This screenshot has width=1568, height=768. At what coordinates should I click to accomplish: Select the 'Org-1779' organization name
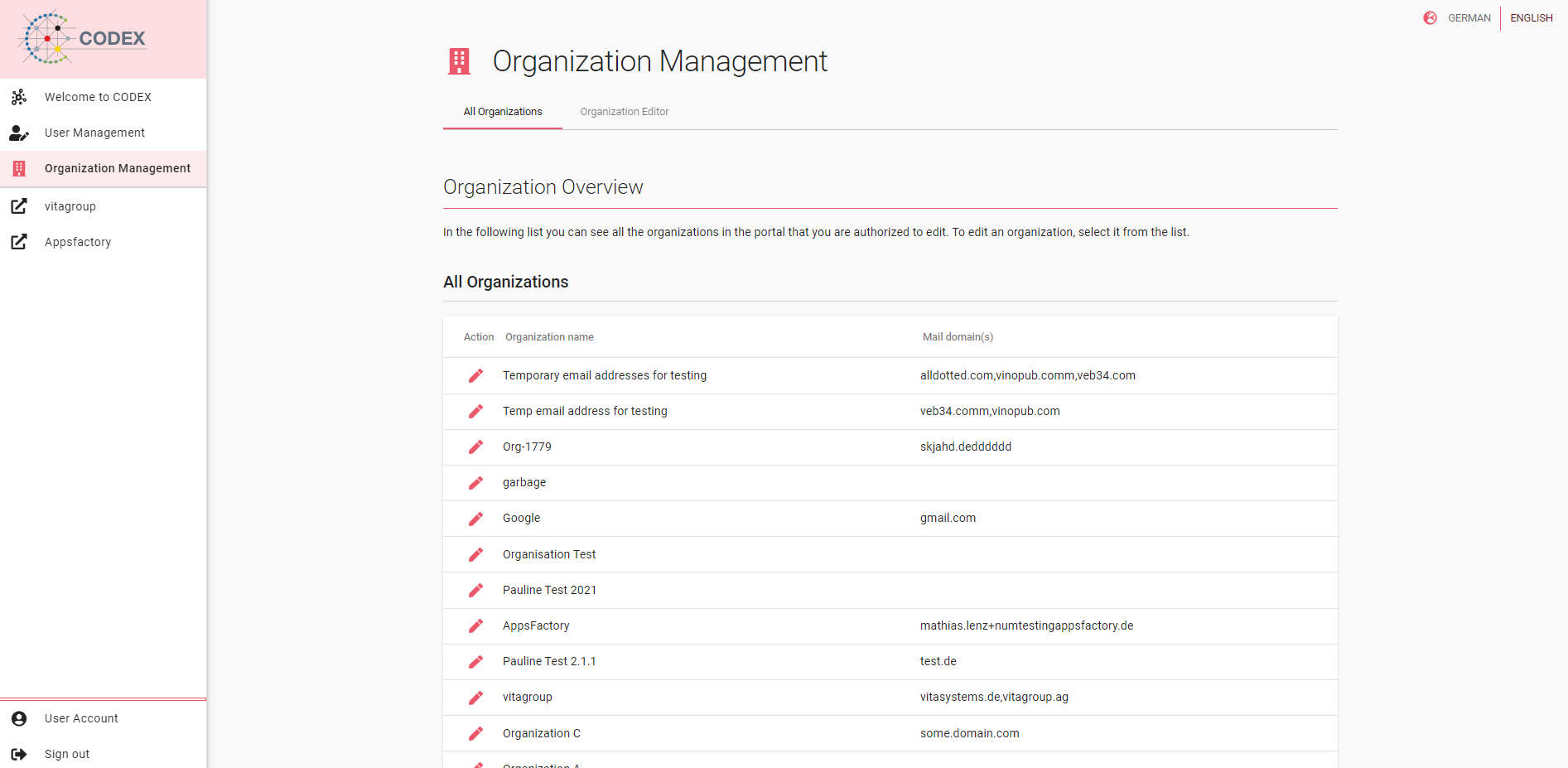pyautogui.click(x=527, y=447)
